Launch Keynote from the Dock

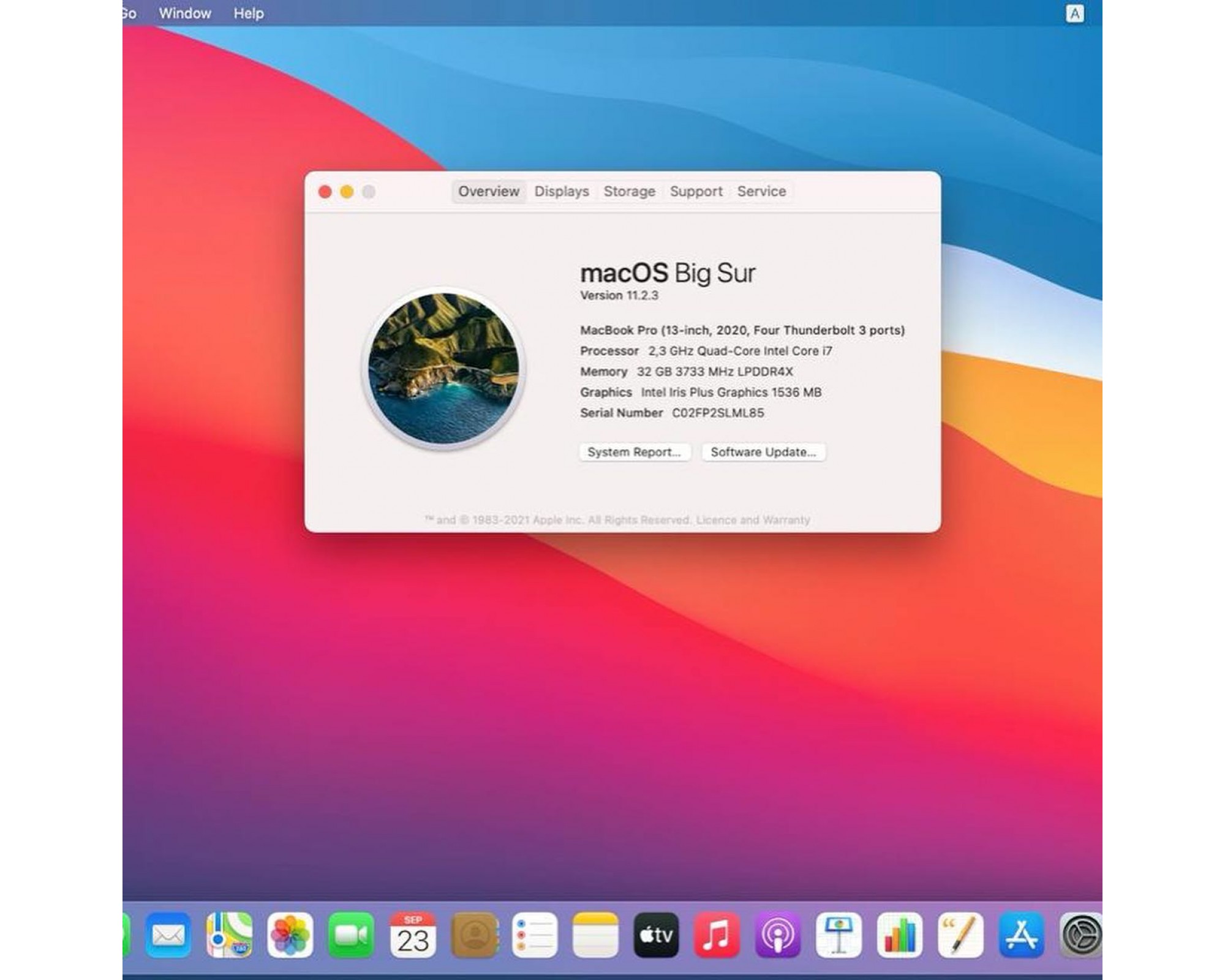click(839, 935)
